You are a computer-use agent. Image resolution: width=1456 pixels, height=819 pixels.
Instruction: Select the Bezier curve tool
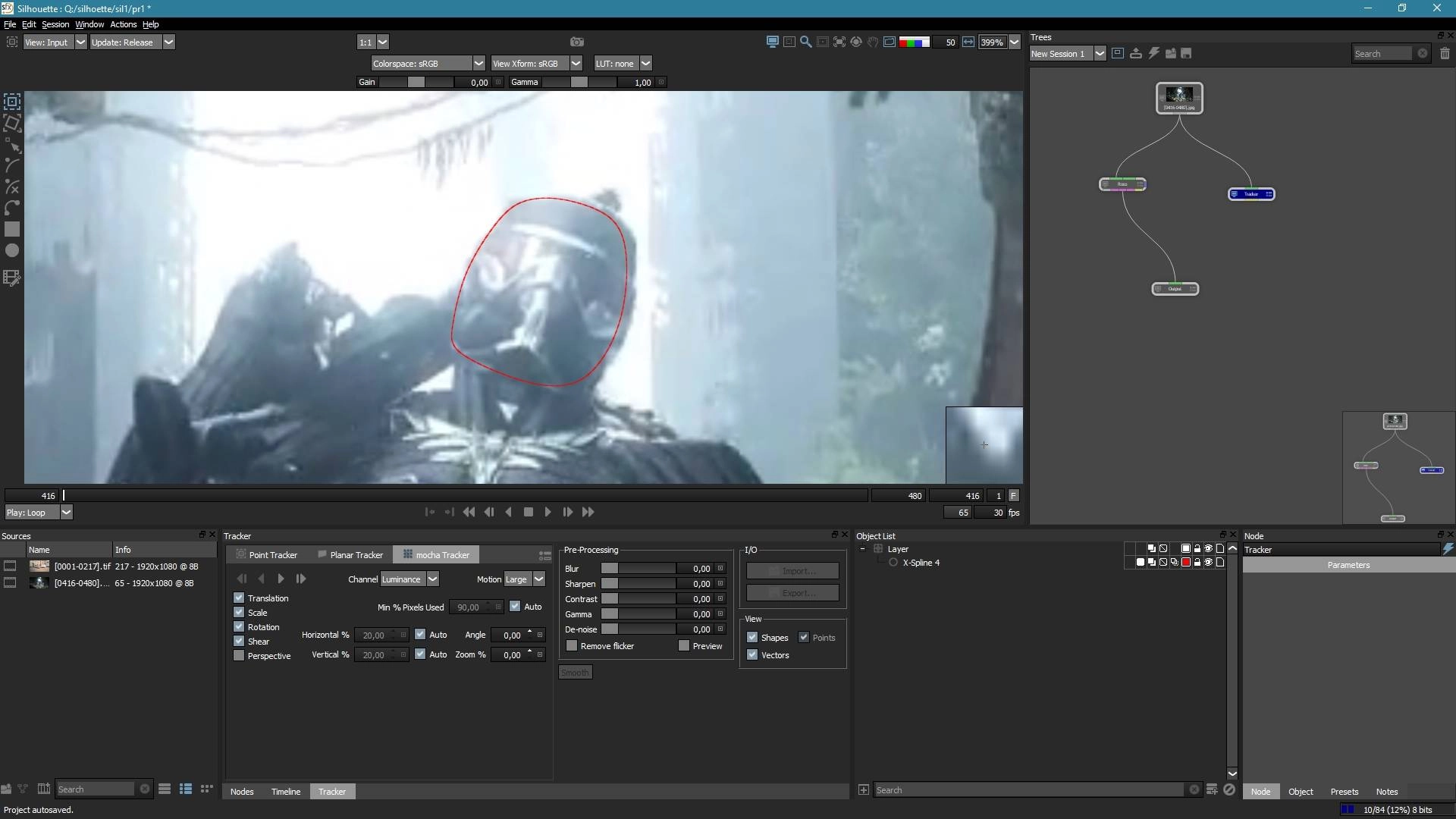[12, 207]
